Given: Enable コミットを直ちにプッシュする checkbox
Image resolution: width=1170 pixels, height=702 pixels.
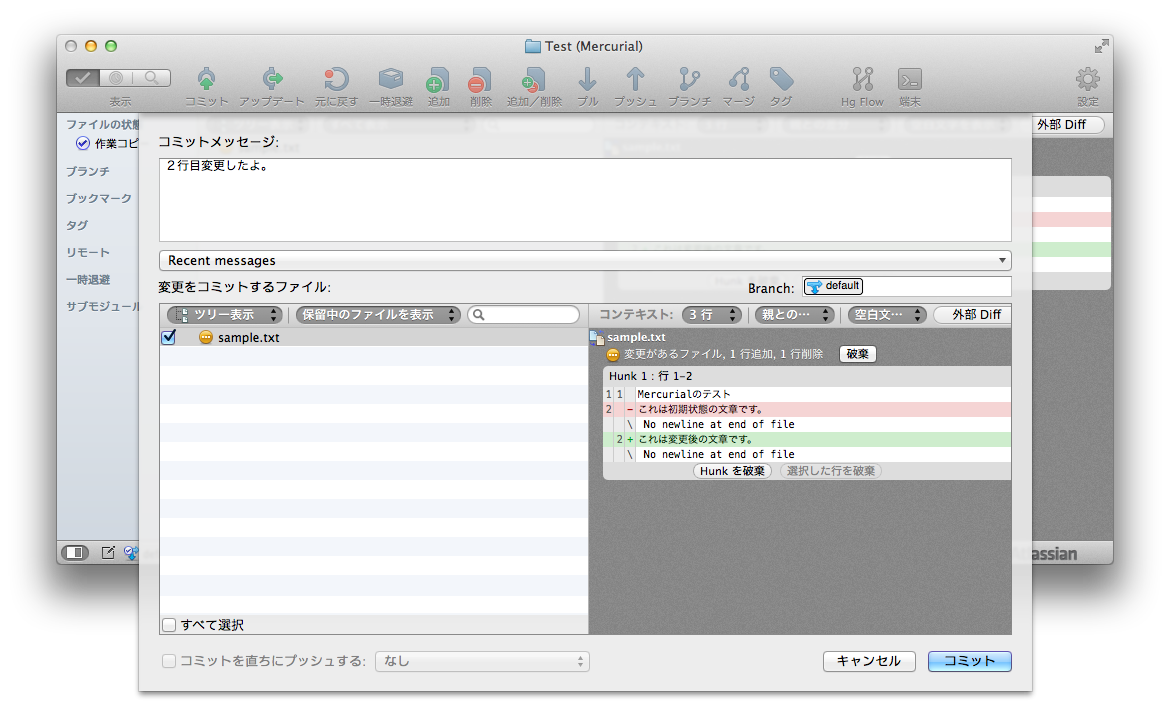Looking at the screenshot, I should (x=169, y=661).
